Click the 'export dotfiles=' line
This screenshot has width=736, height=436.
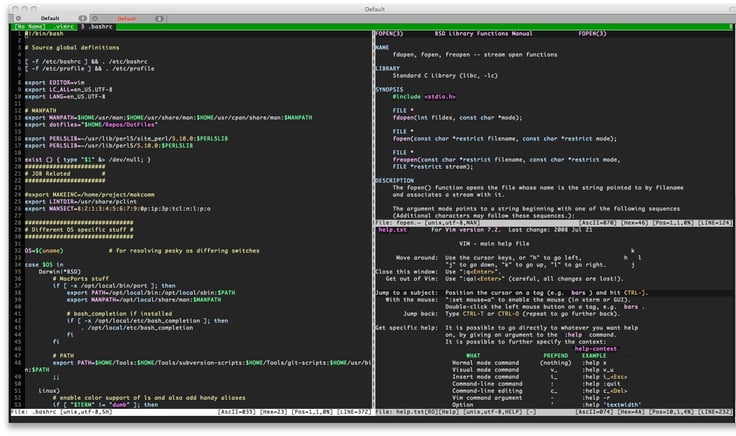pos(91,125)
